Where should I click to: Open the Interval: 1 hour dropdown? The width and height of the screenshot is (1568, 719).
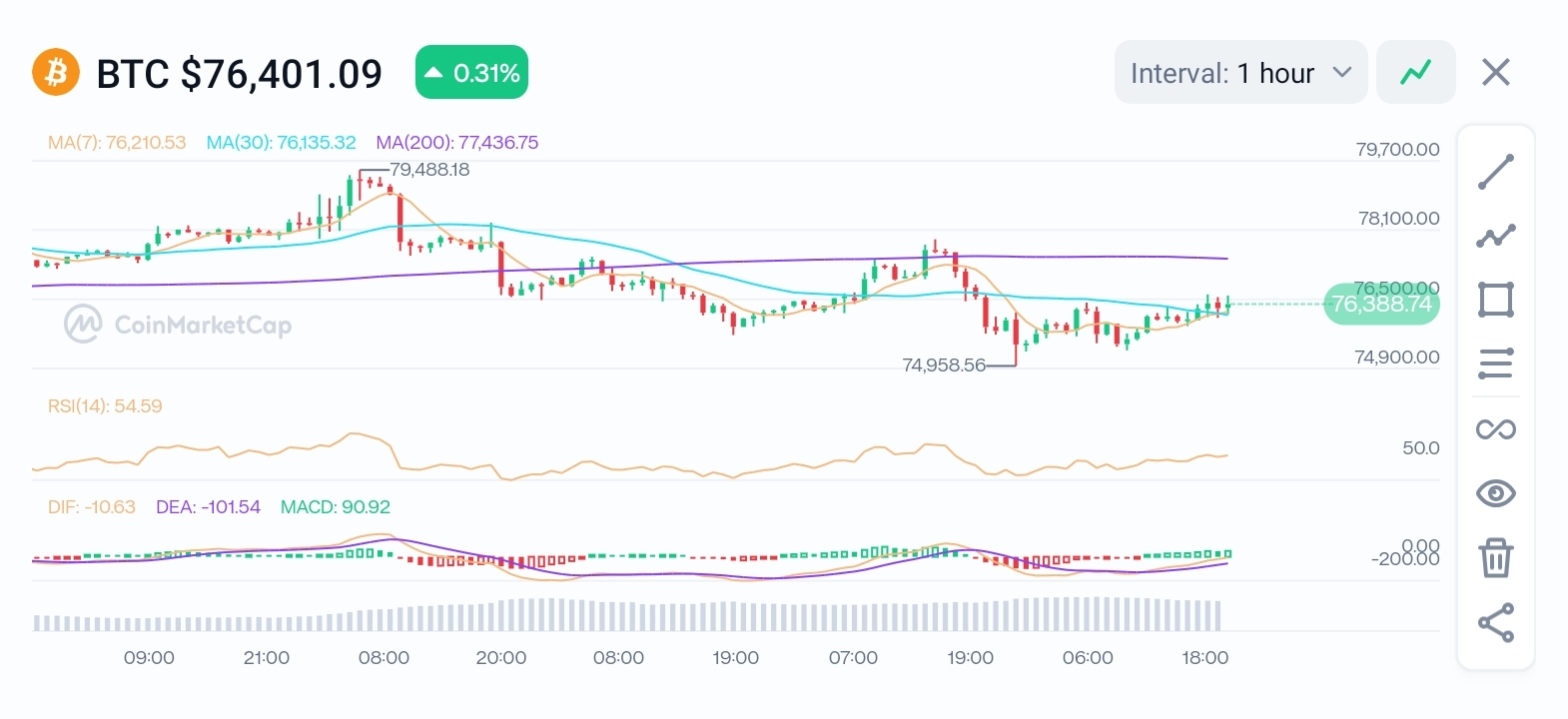(1240, 72)
